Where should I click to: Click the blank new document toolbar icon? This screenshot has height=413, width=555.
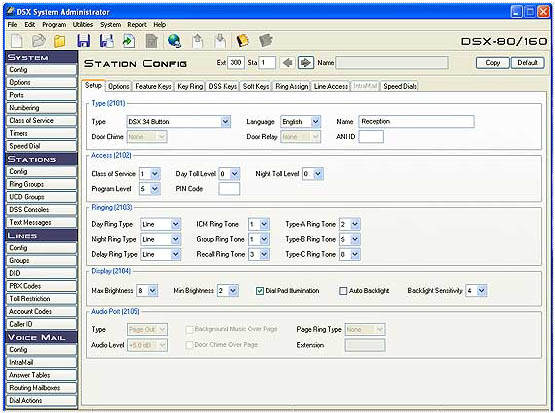[16, 41]
